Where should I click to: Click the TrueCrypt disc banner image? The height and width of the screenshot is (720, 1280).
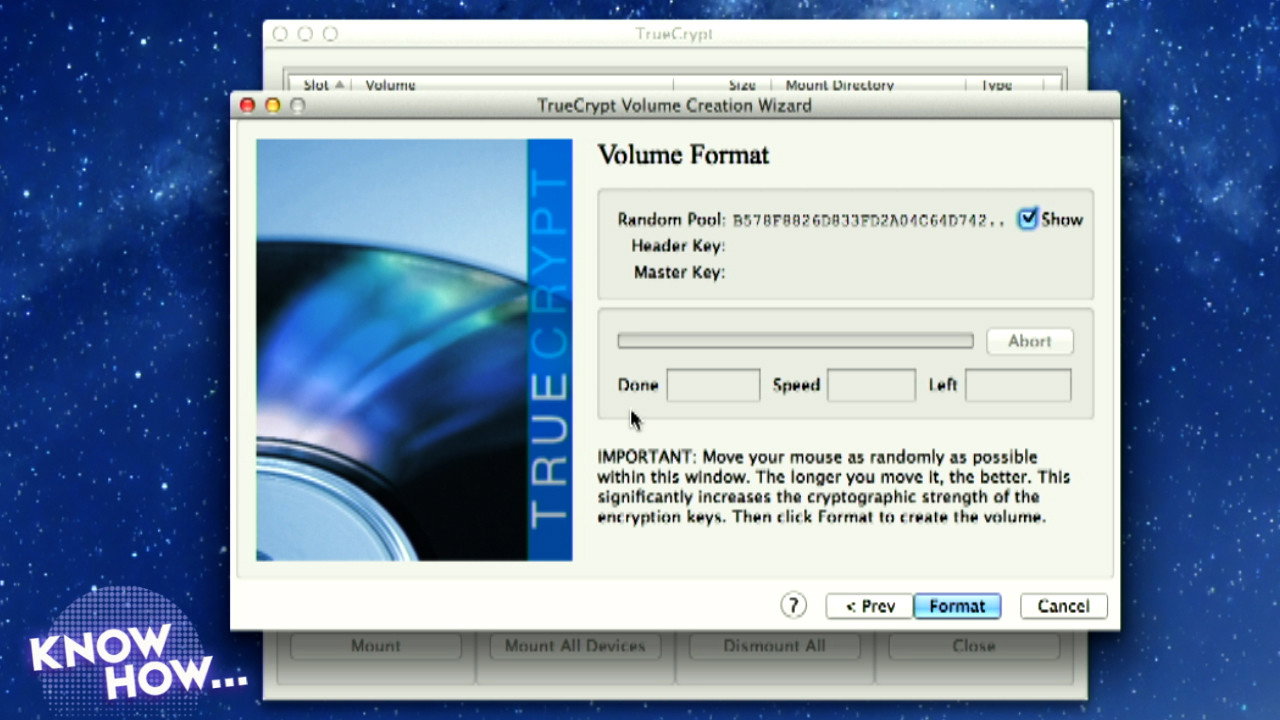(414, 349)
